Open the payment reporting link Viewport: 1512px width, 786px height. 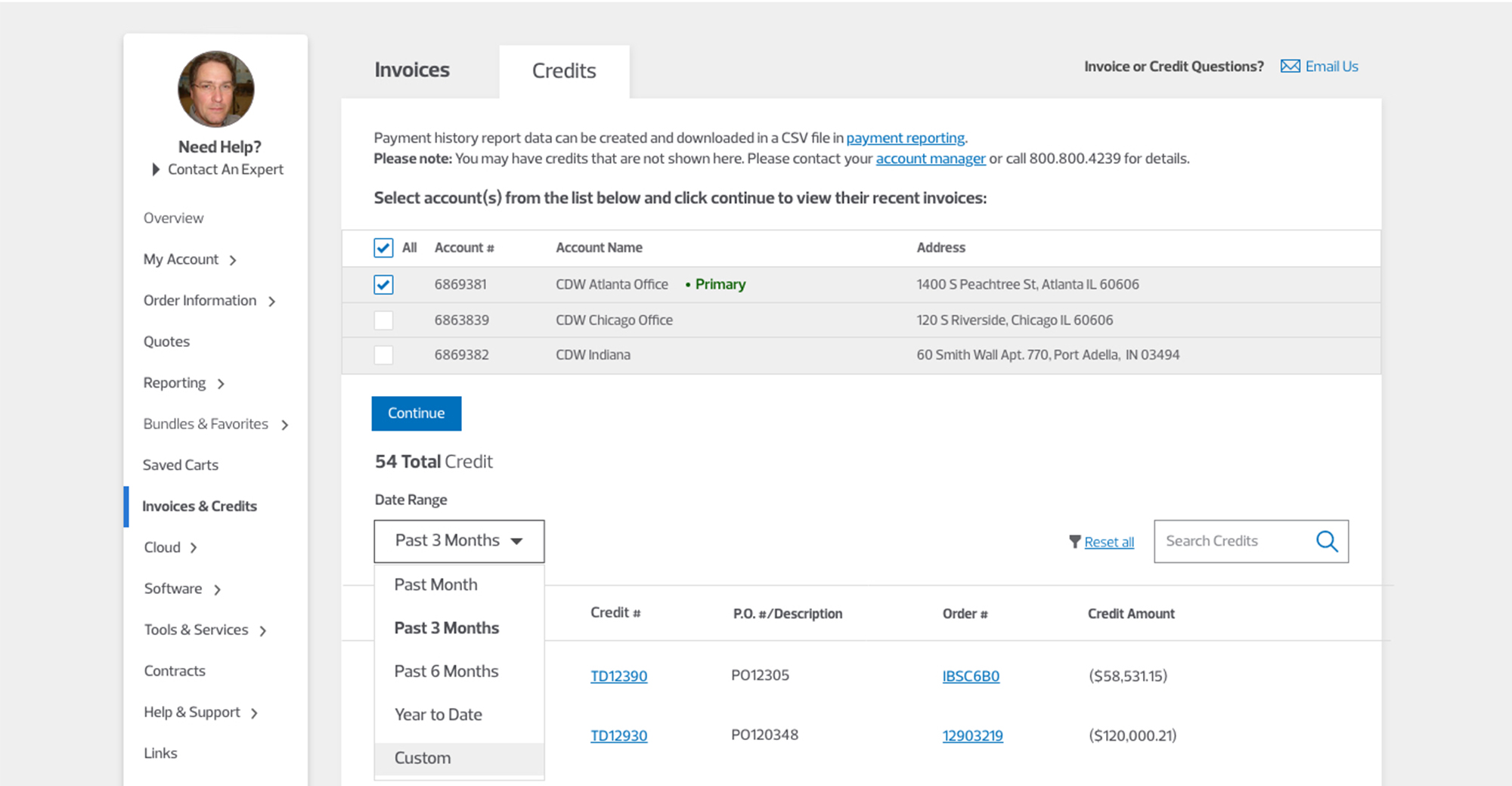pyautogui.click(x=905, y=138)
